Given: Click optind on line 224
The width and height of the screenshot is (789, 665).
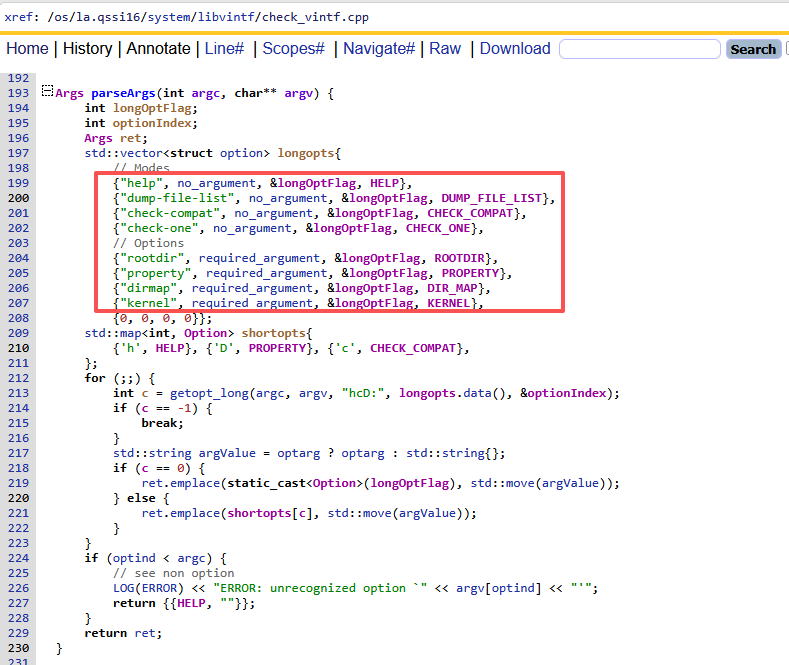Looking at the screenshot, I should (x=134, y=558).
